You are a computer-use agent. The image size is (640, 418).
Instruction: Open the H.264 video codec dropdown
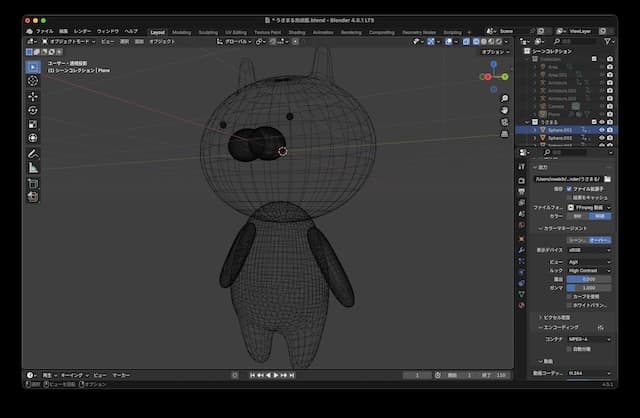point(589,373)
